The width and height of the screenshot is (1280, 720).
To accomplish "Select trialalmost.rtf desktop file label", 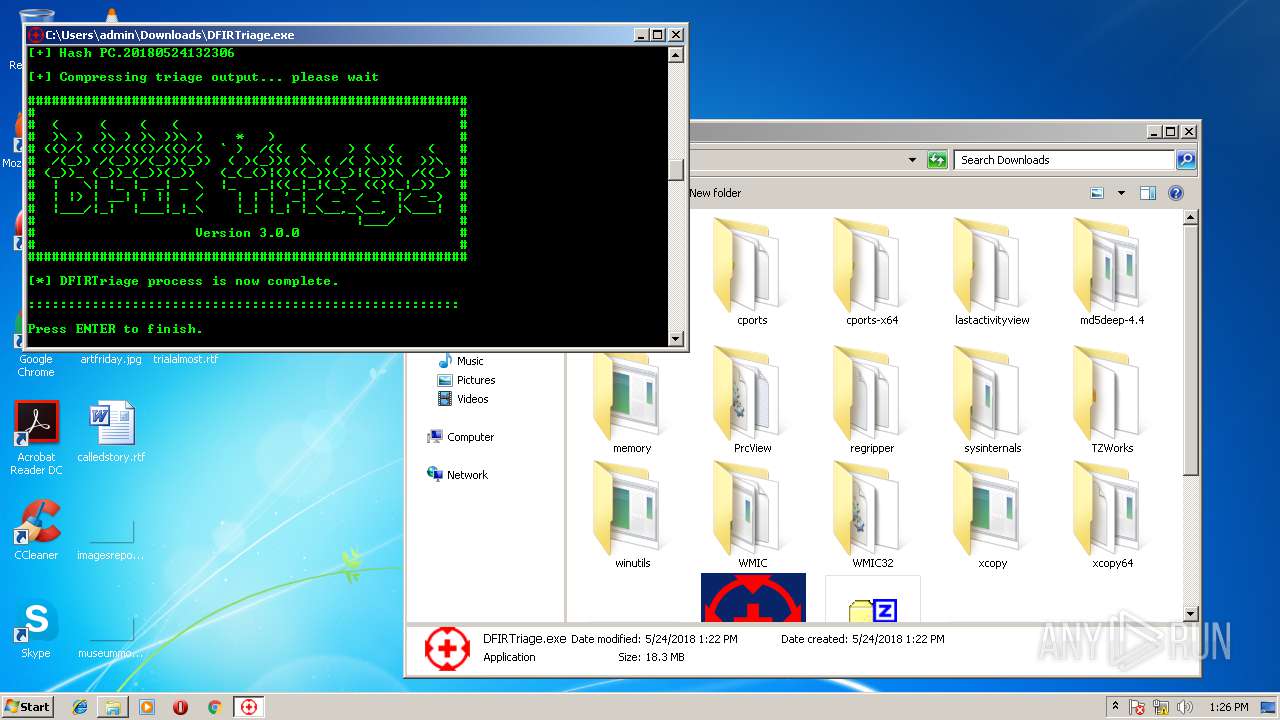I will [x=185, y=359].
